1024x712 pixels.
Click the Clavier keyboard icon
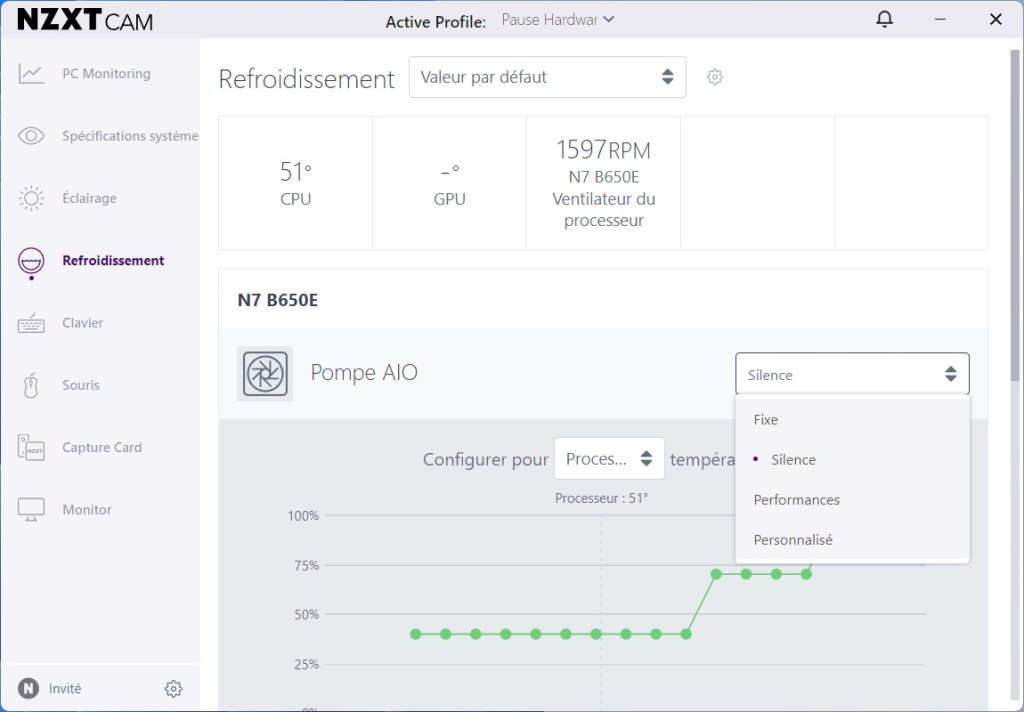tap(31, 323)
